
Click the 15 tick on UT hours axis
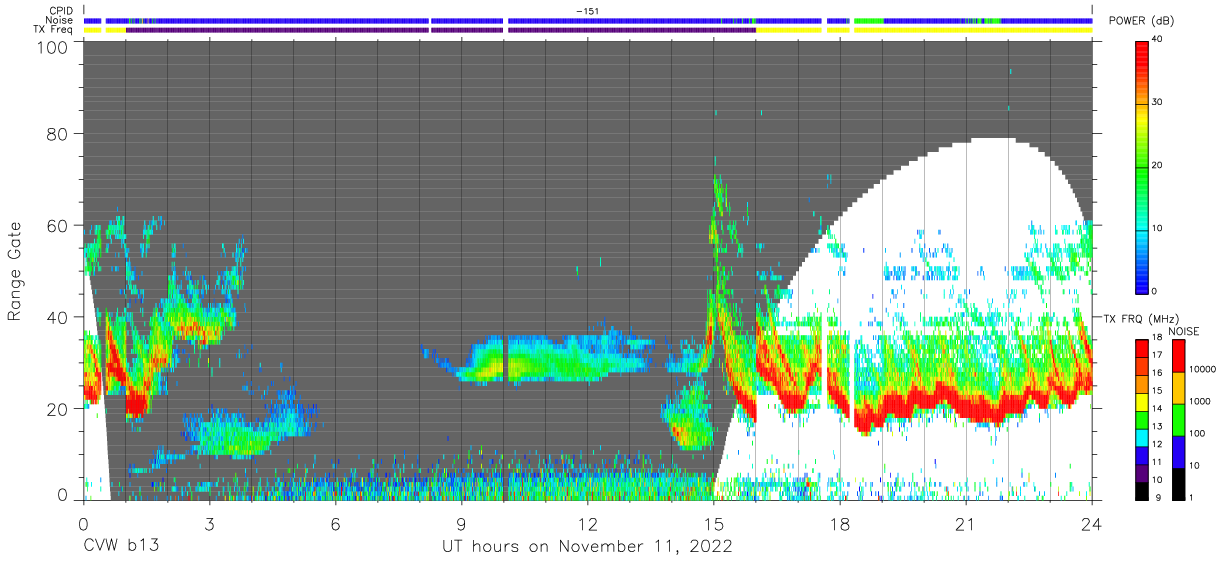click(x=714, y=523)
